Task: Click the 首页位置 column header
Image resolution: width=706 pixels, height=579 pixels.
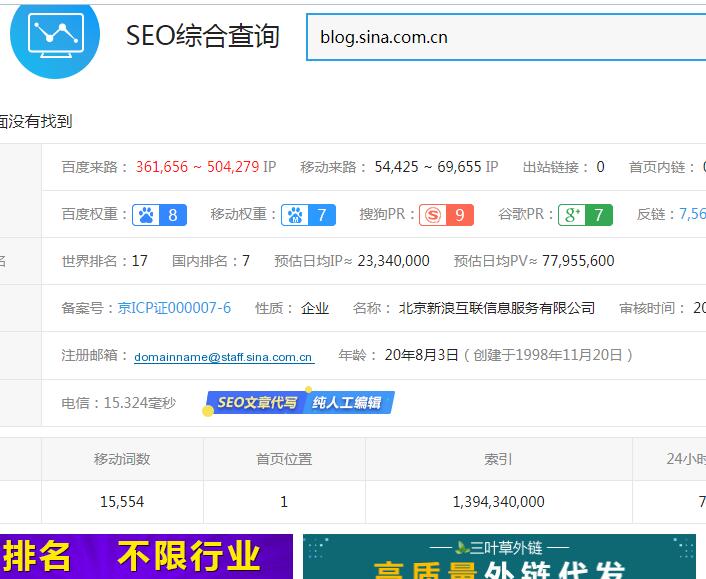Action: [x=284, y=459]
